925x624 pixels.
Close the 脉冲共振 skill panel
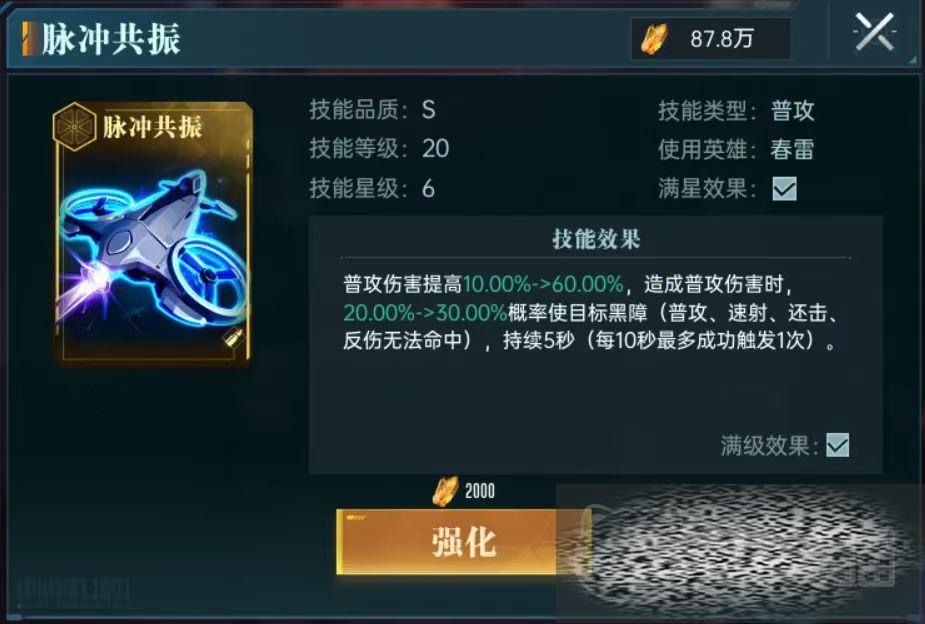pos(874,32)
